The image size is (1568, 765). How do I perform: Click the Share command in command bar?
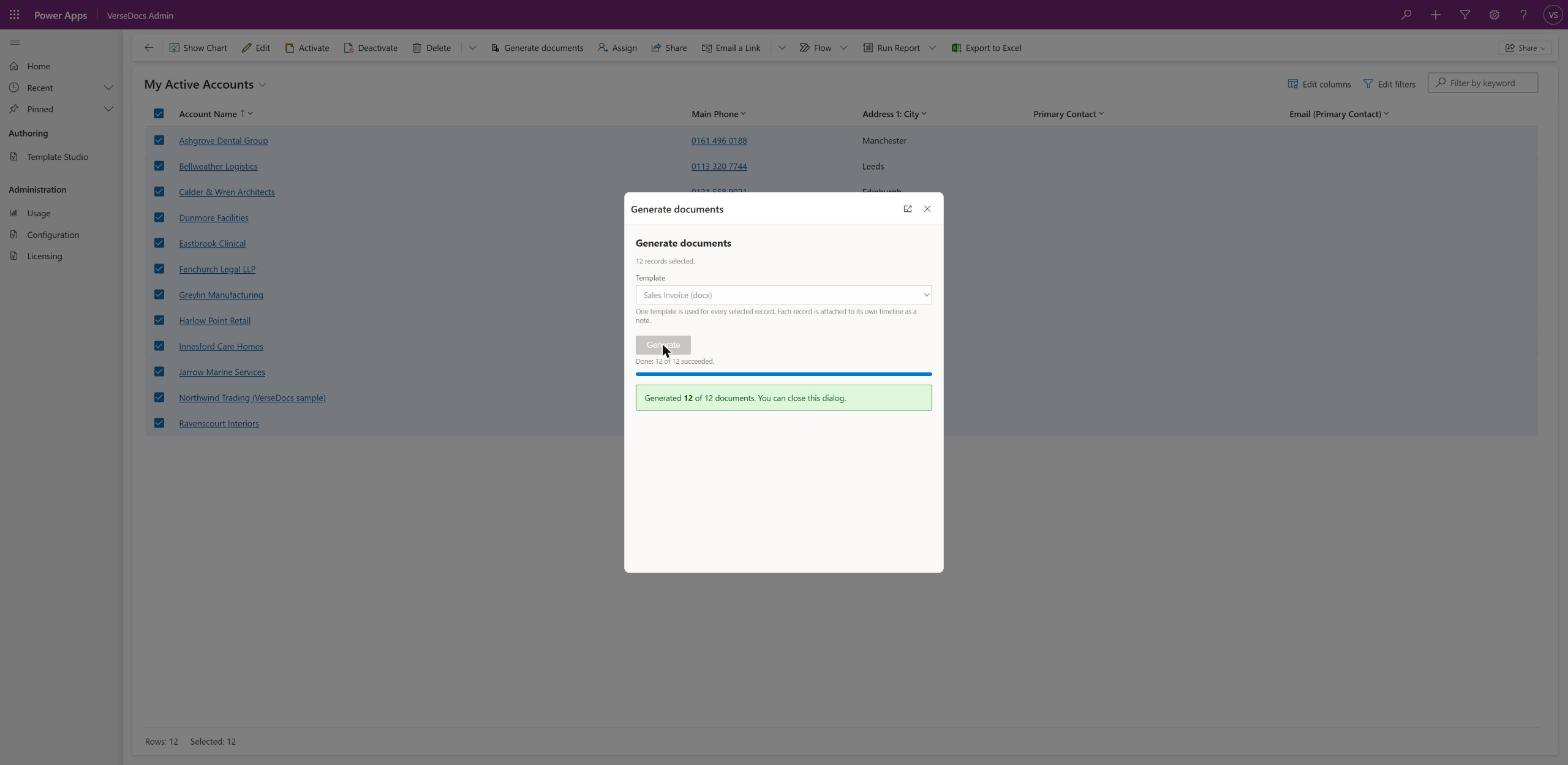[669, 48]
